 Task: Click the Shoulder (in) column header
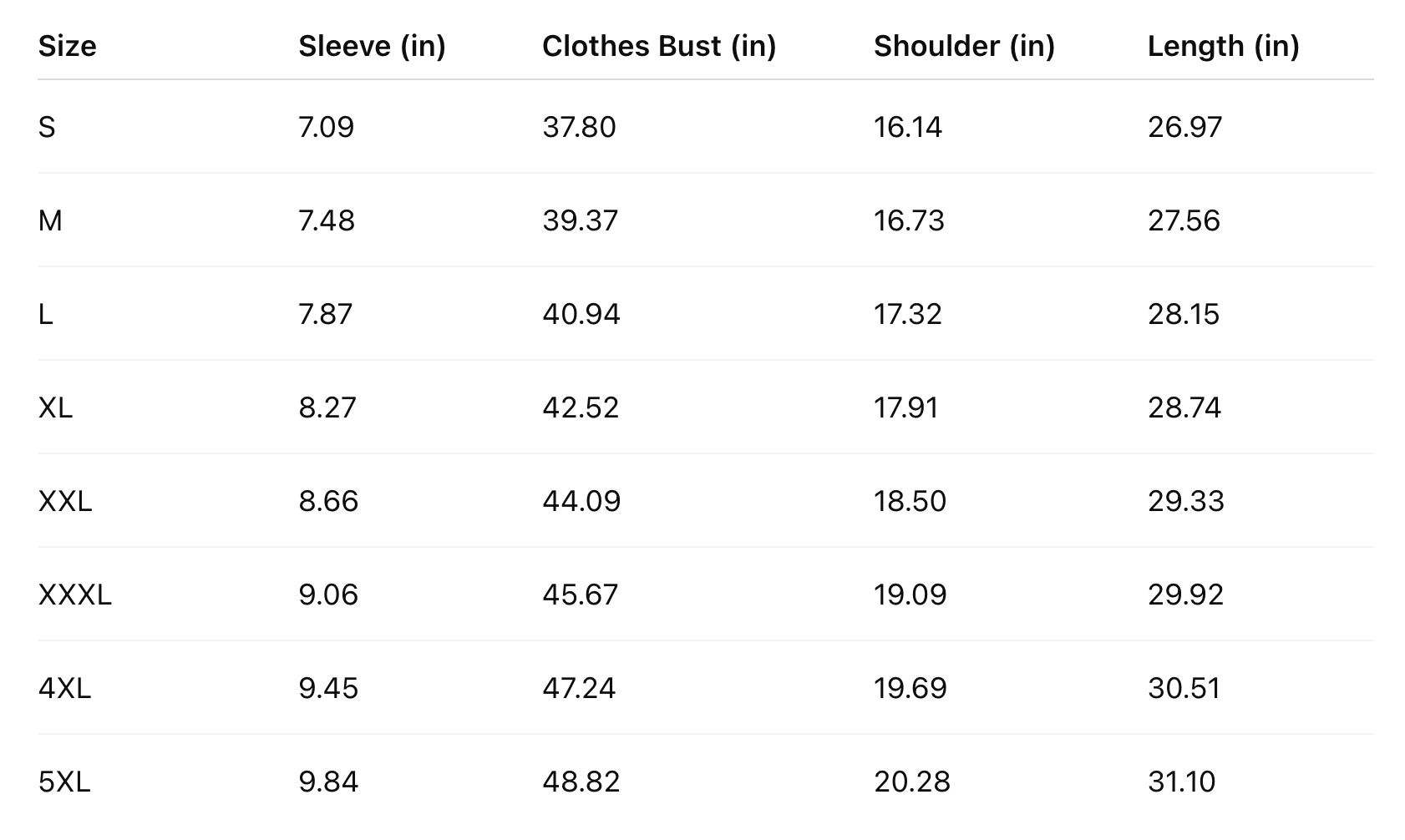click(x=964, y=46)
